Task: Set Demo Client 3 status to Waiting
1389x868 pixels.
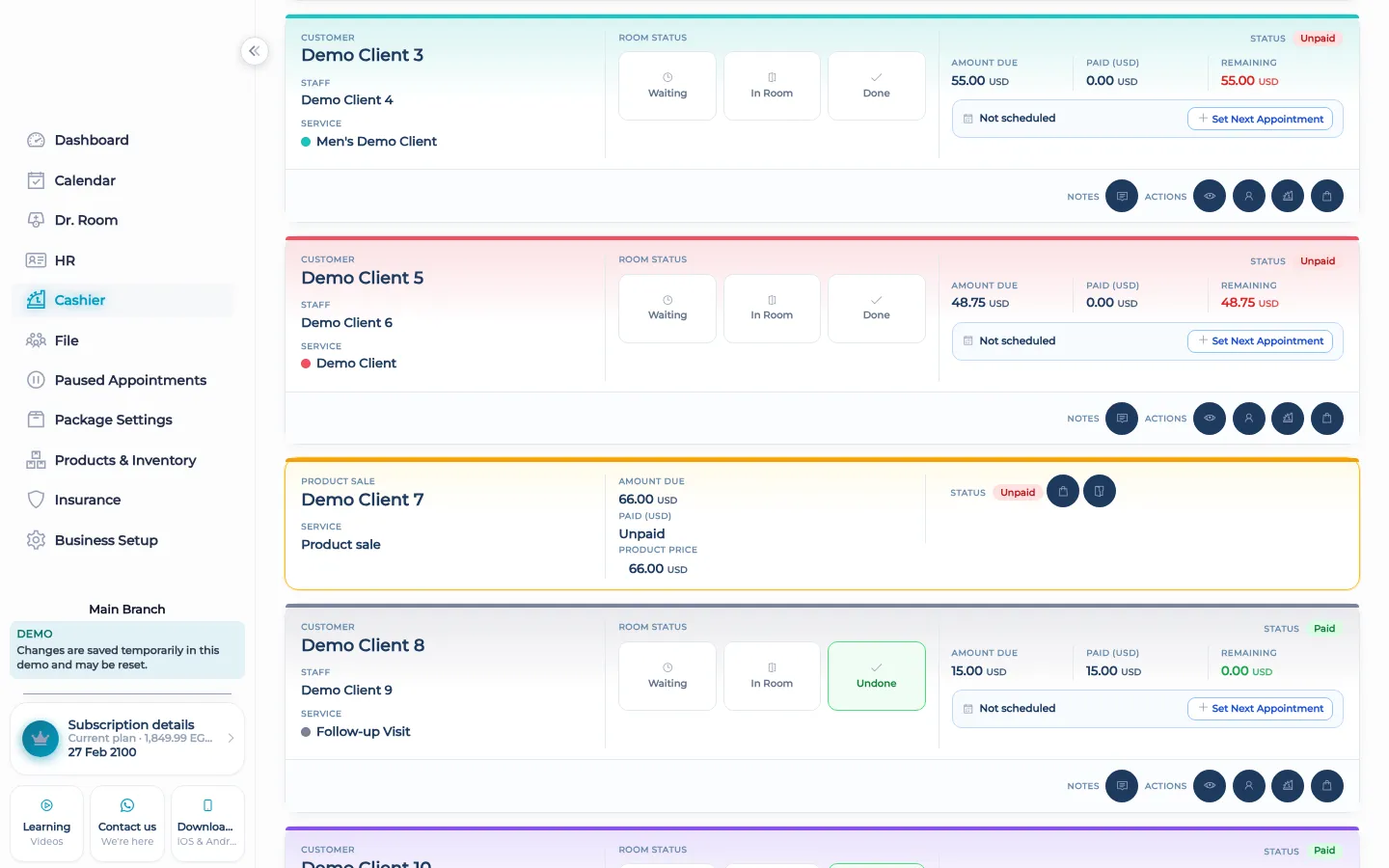Action: point(667,86)
